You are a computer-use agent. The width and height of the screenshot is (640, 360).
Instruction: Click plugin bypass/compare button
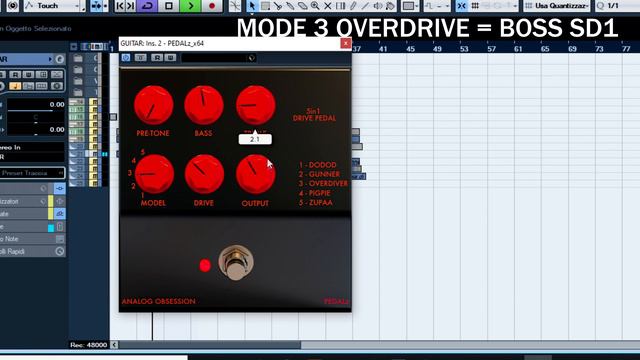tap(140, 58)
